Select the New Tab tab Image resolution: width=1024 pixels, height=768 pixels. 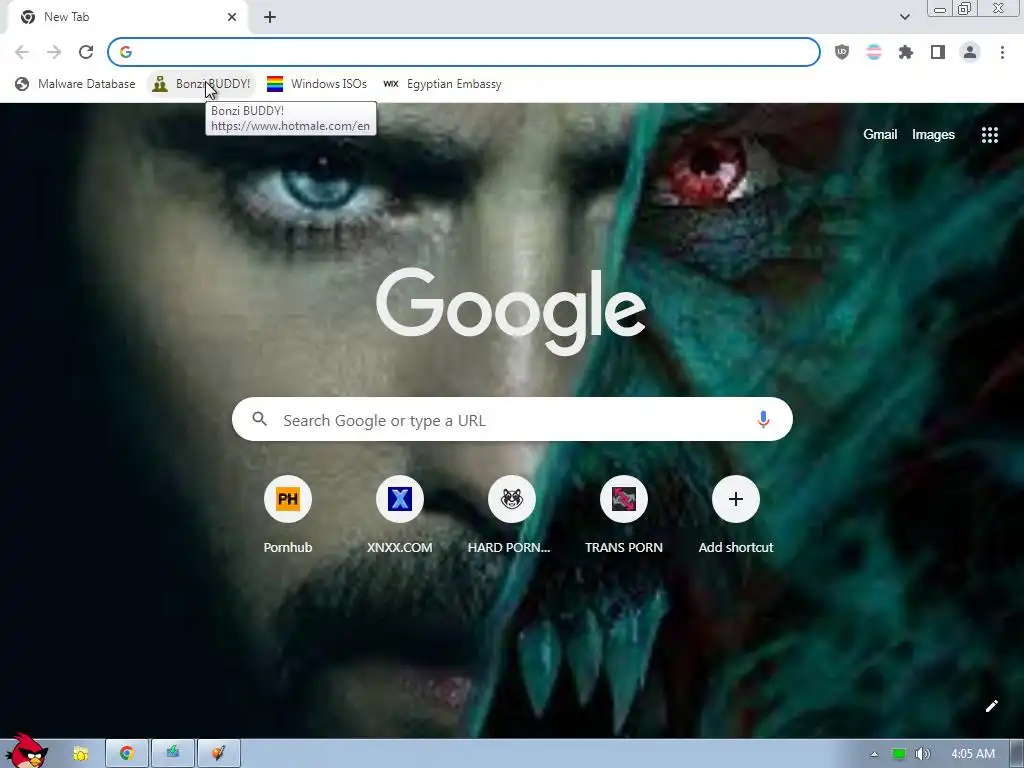pyautogui.click(x=127, y=17)
